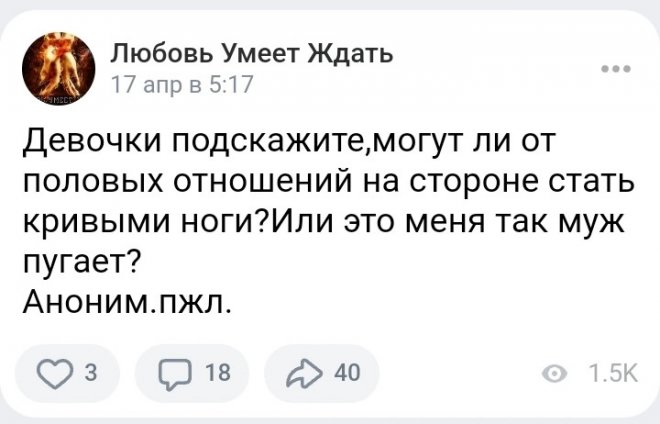Click the comment count number 18
660x424 pixels.
(218, 372)
